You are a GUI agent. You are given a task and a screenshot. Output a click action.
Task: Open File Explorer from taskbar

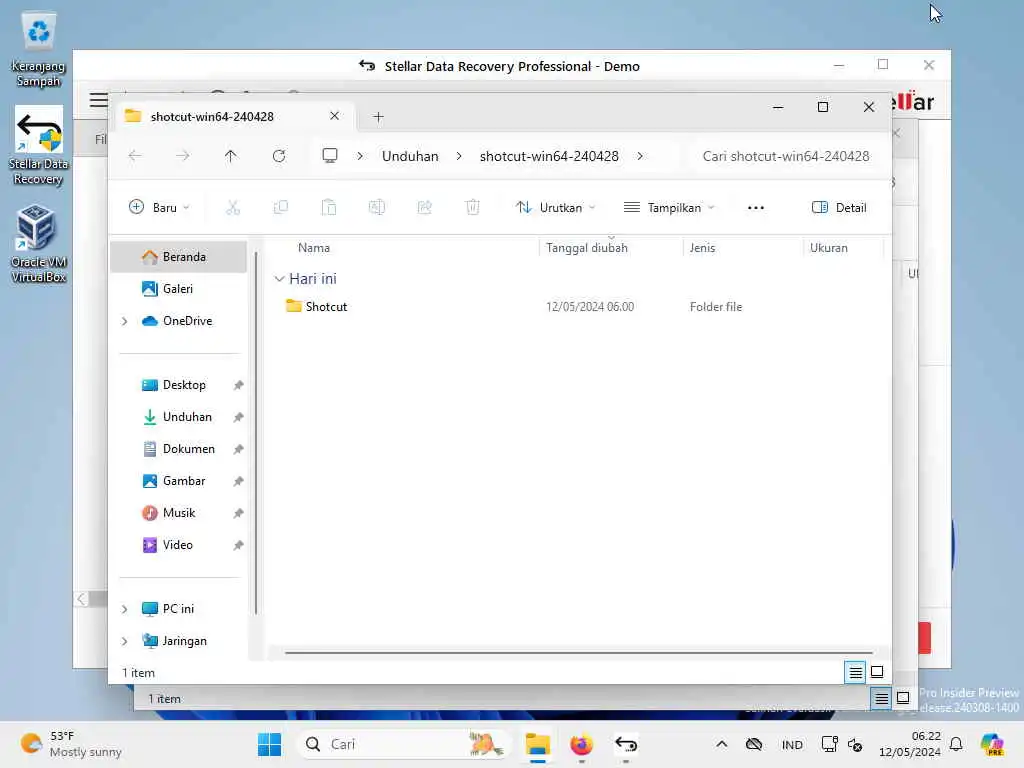pyautogui.click(x=537, y=744)
